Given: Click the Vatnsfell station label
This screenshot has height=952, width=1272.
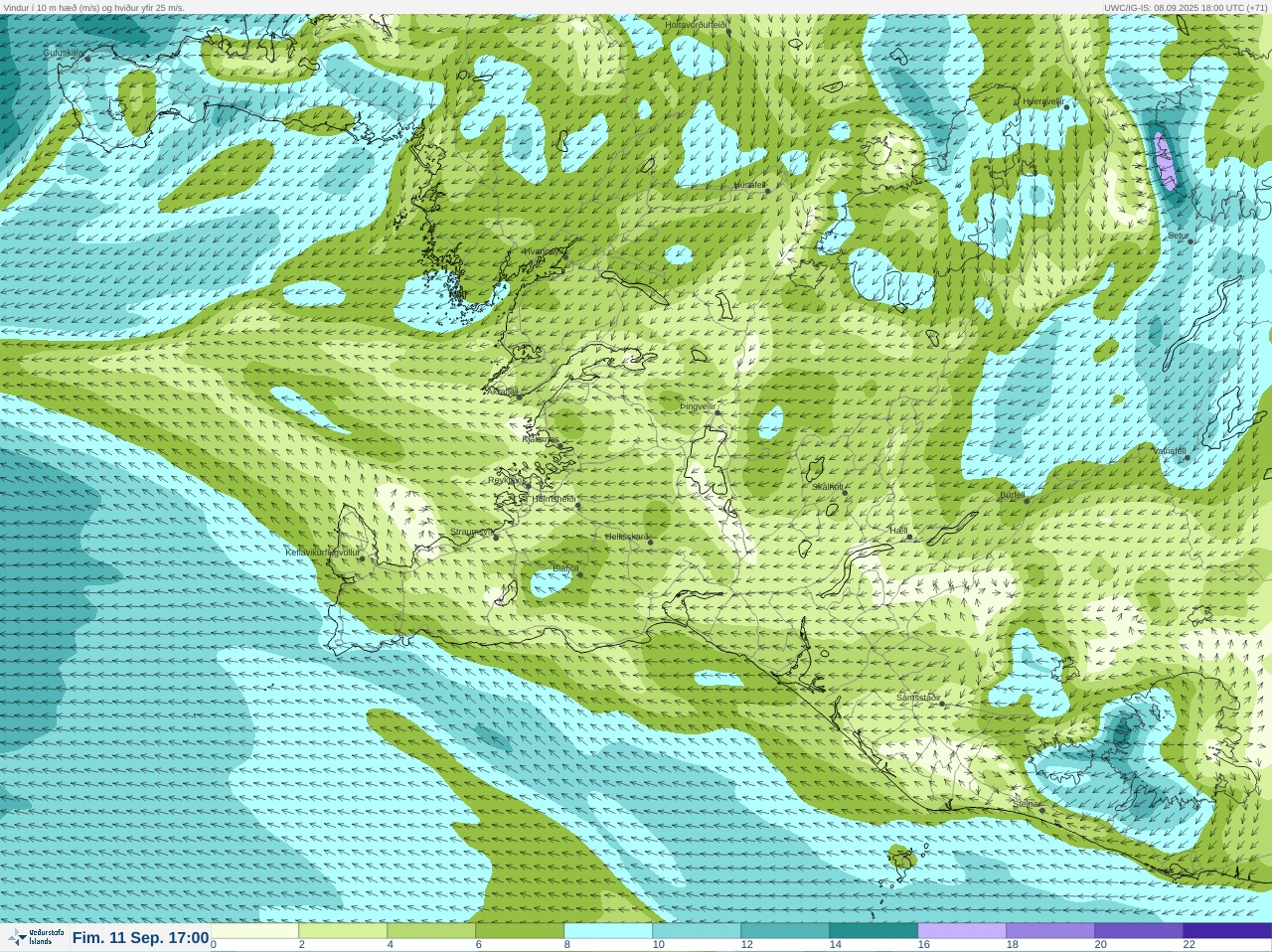Looking at the screenshot, I should pos(1170,451).
